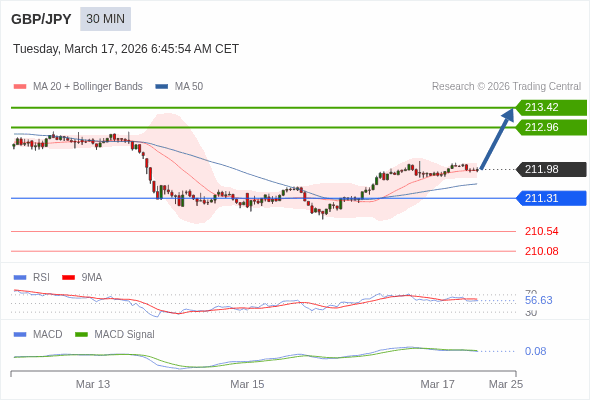This screenshot has height=400, width=590.
Task: Click the Mar 13 date axis label
Action: coord(93,384)
